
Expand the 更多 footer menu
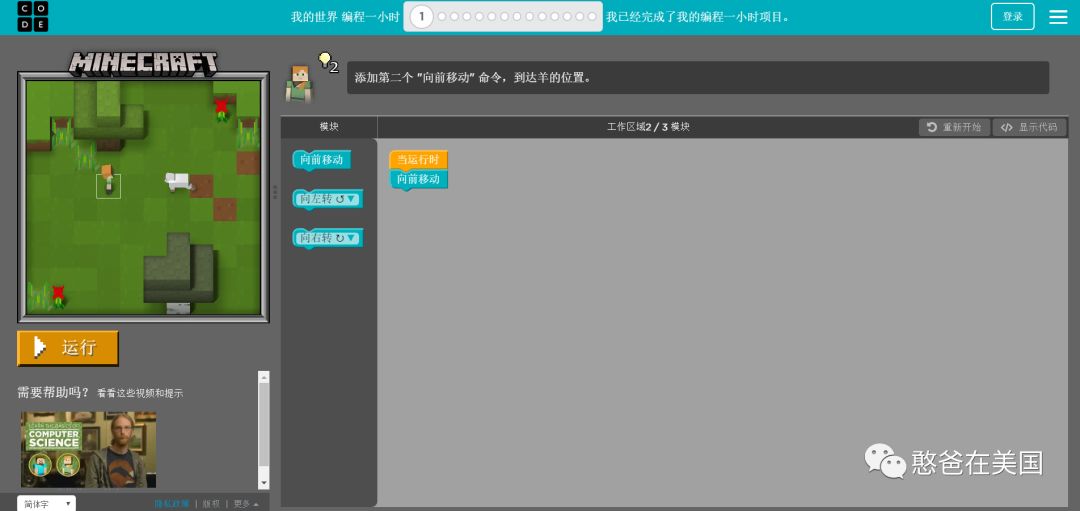[246, 504]
